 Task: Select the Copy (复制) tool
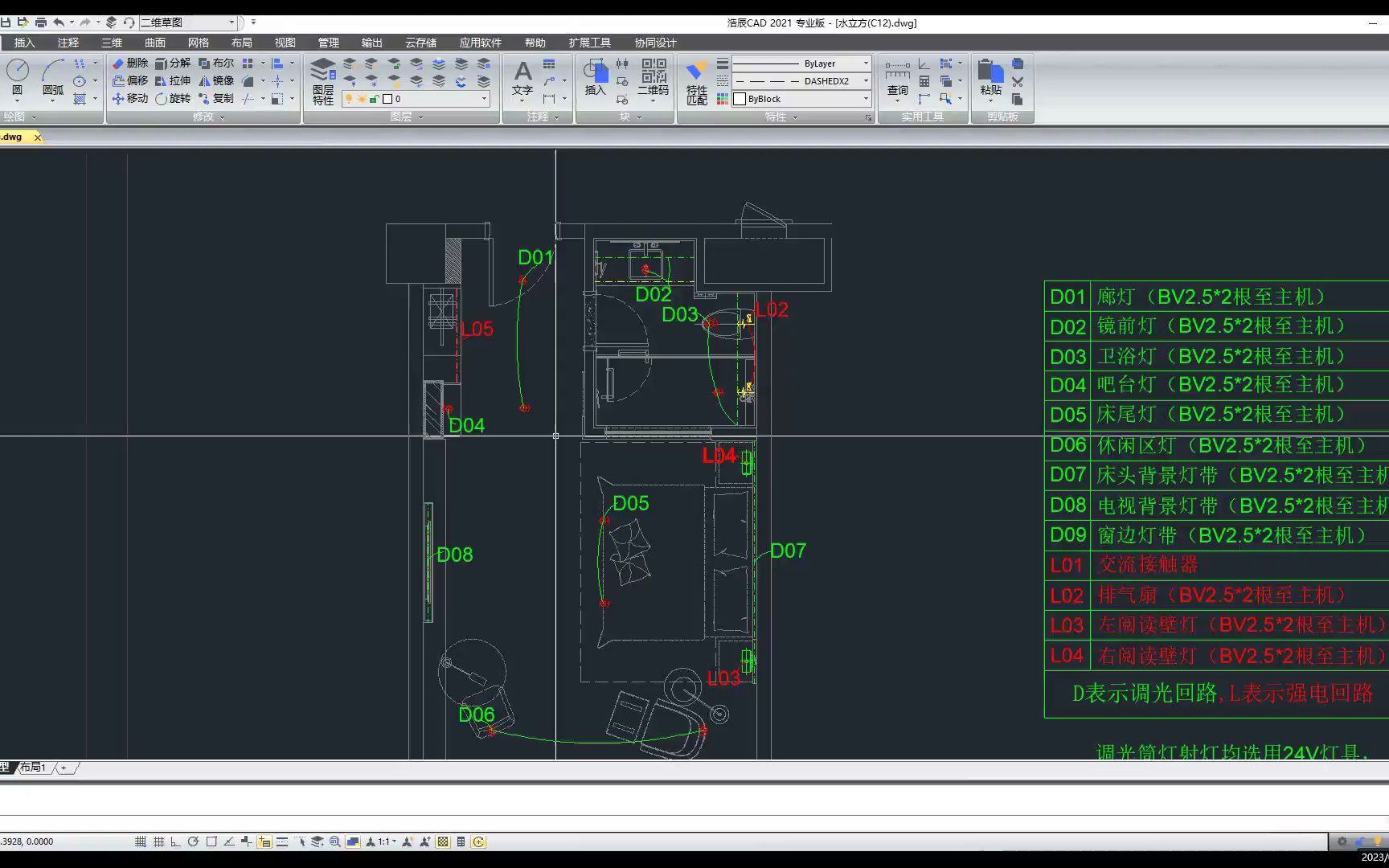(216, 98)
